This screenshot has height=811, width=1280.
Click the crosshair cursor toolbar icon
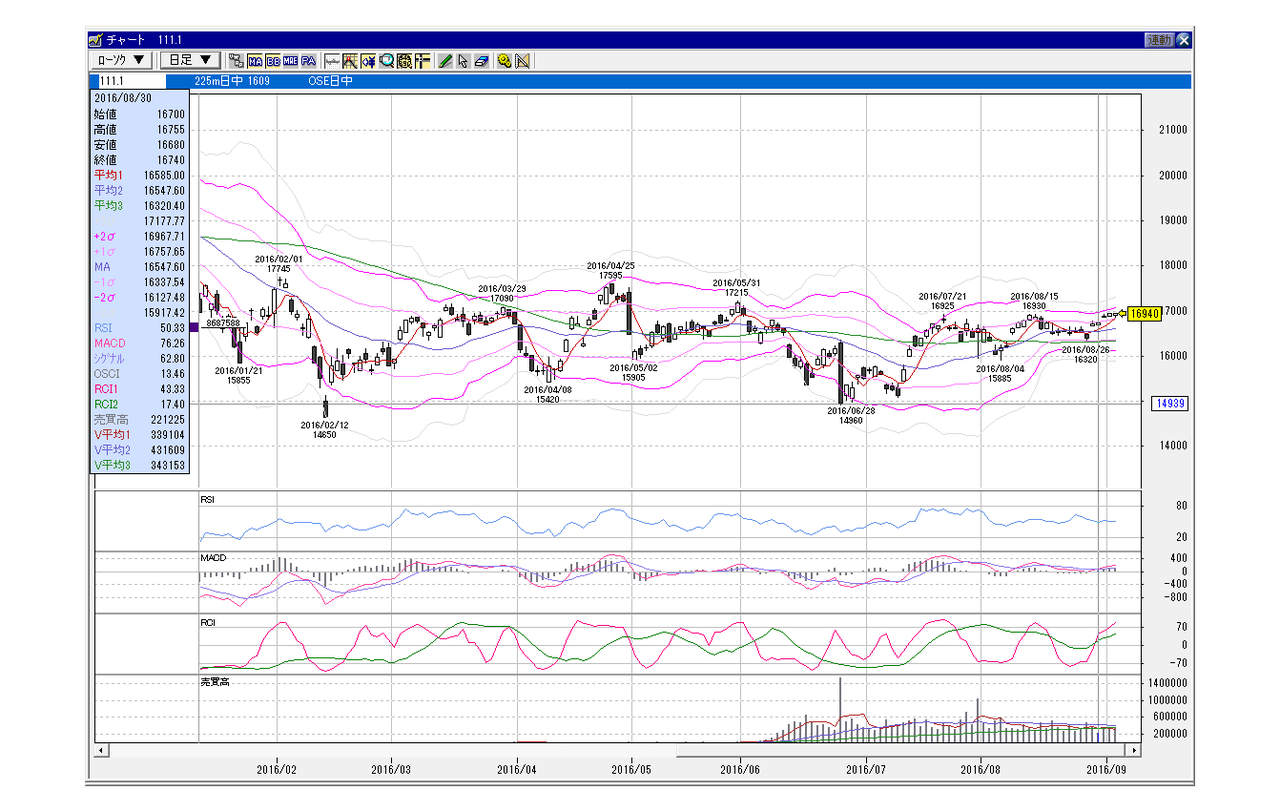click(422, 61)
